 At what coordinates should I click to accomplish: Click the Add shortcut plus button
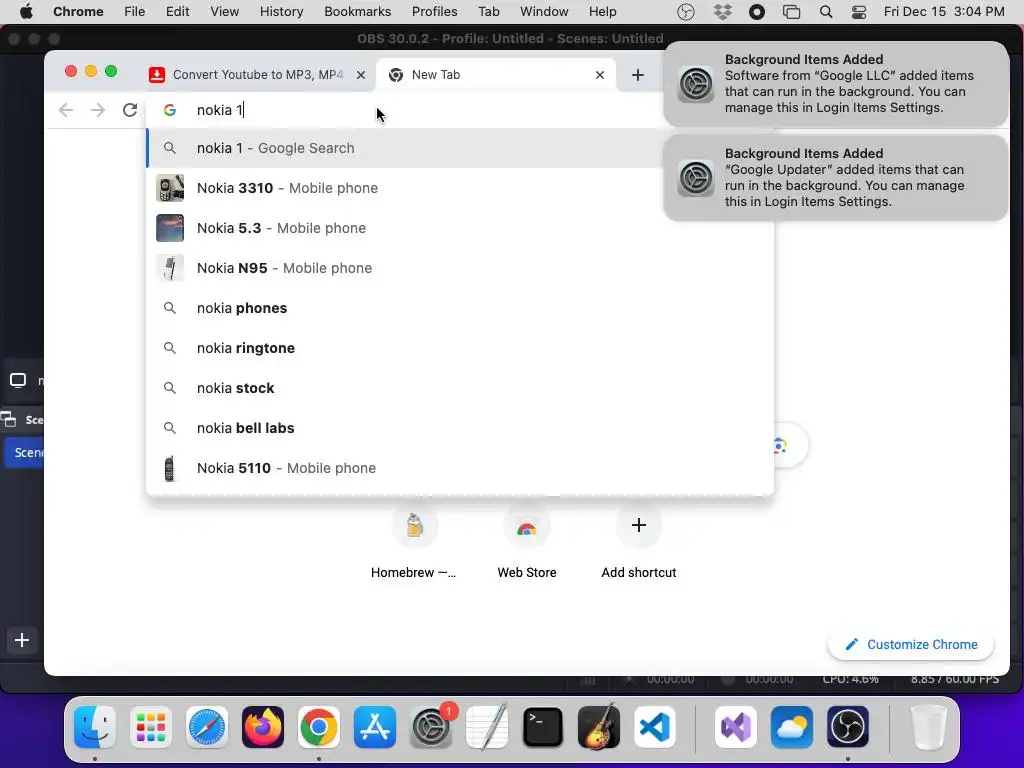pos(639,525)
